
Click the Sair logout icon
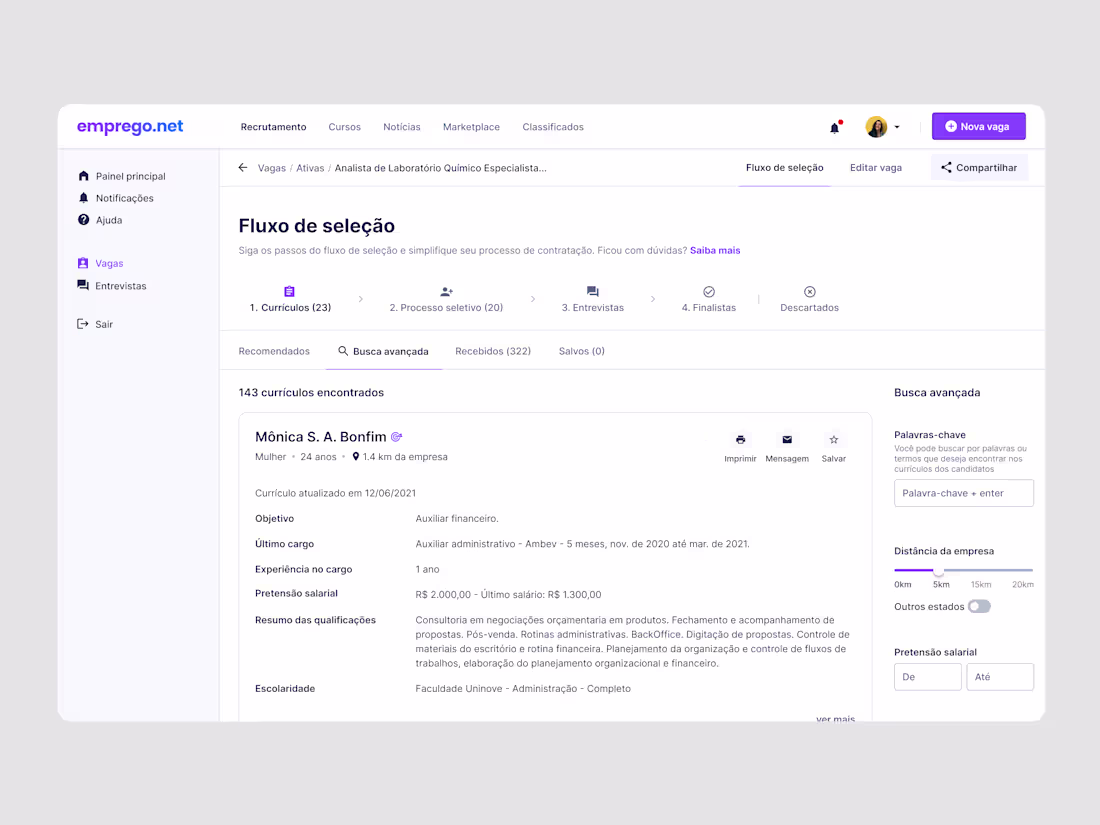(83, 323)
